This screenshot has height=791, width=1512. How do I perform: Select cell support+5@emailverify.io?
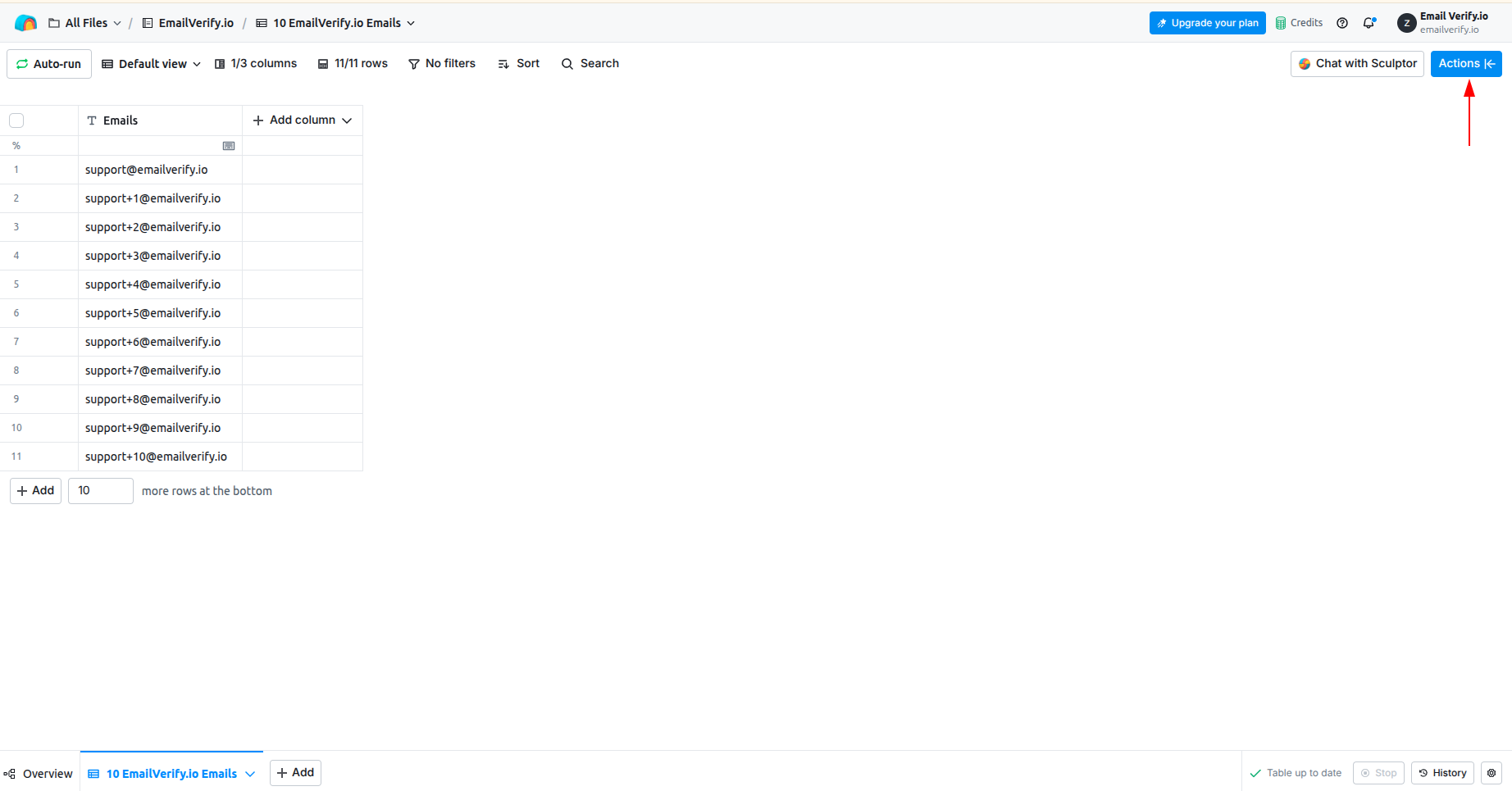tap(161, 313)
